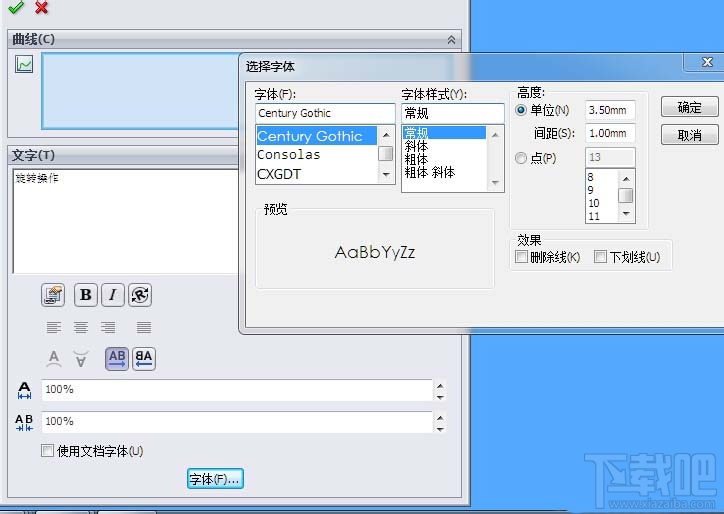Click the spacing 100% field
724x514 pixels.
pyautogui.click(x=237, y=422)
